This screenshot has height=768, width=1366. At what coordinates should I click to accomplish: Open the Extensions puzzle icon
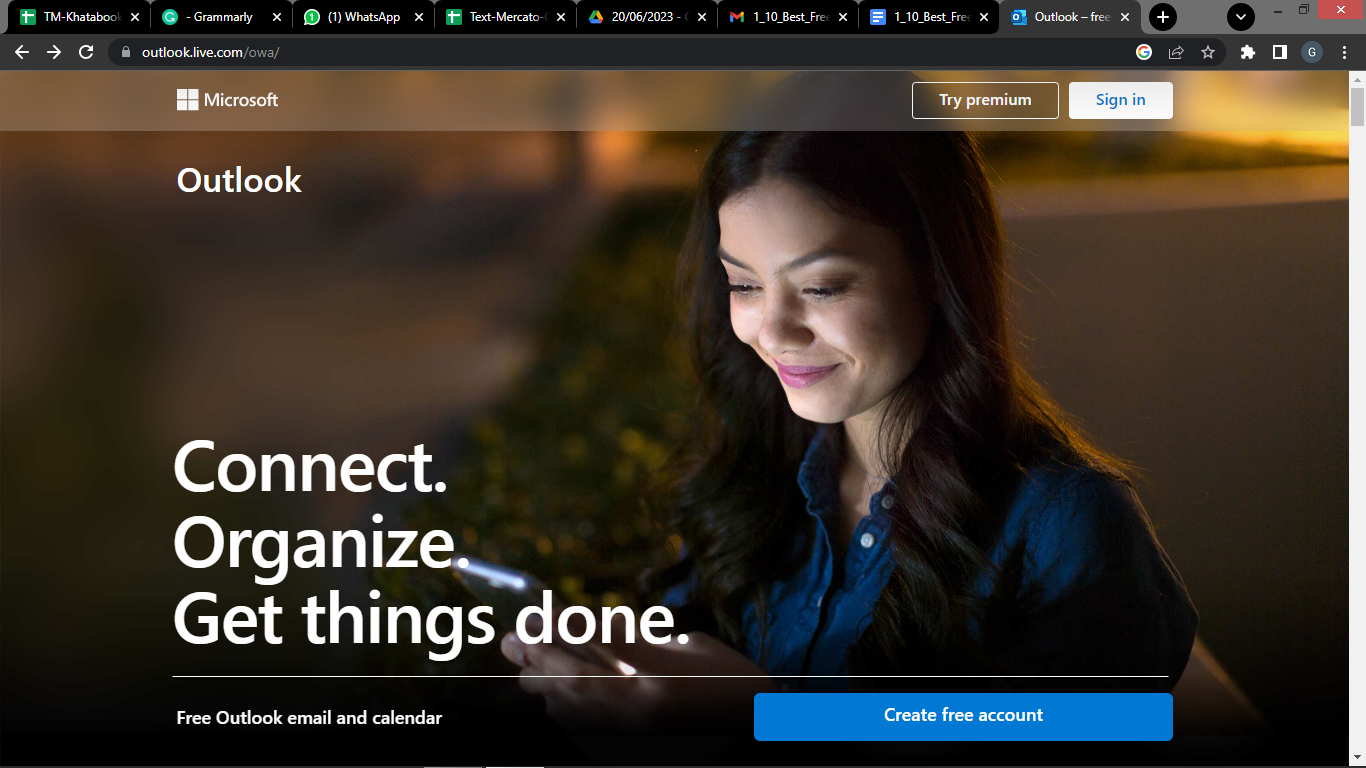(1247, 52)
